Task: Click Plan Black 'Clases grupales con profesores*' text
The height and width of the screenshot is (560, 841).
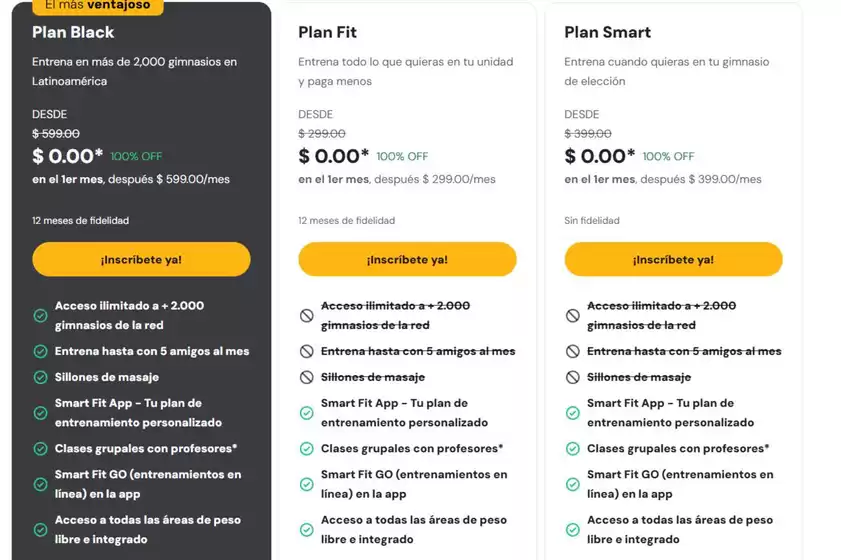Action: coord(146,449)
